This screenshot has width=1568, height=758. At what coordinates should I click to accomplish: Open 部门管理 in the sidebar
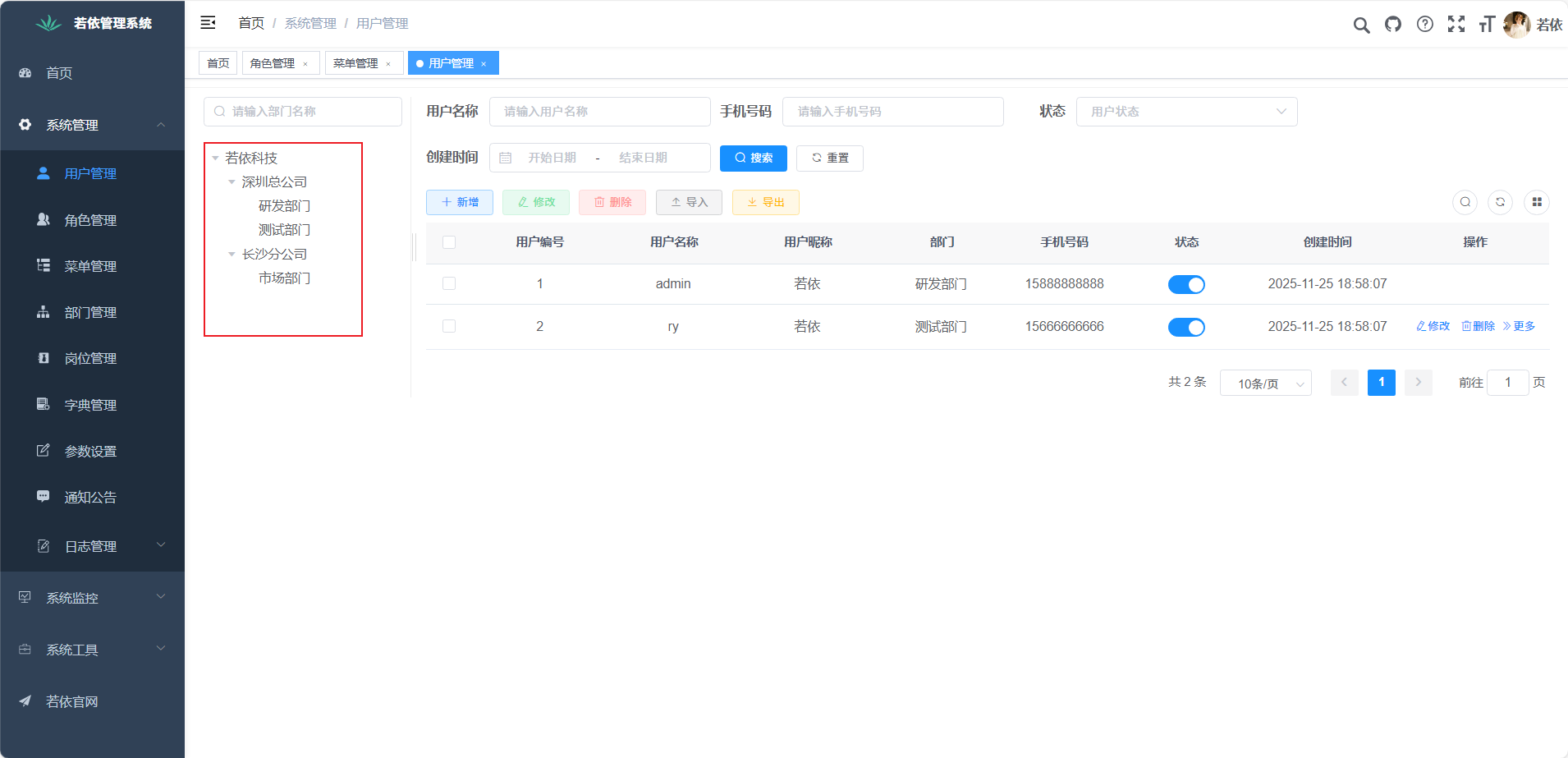coord(92,312)
